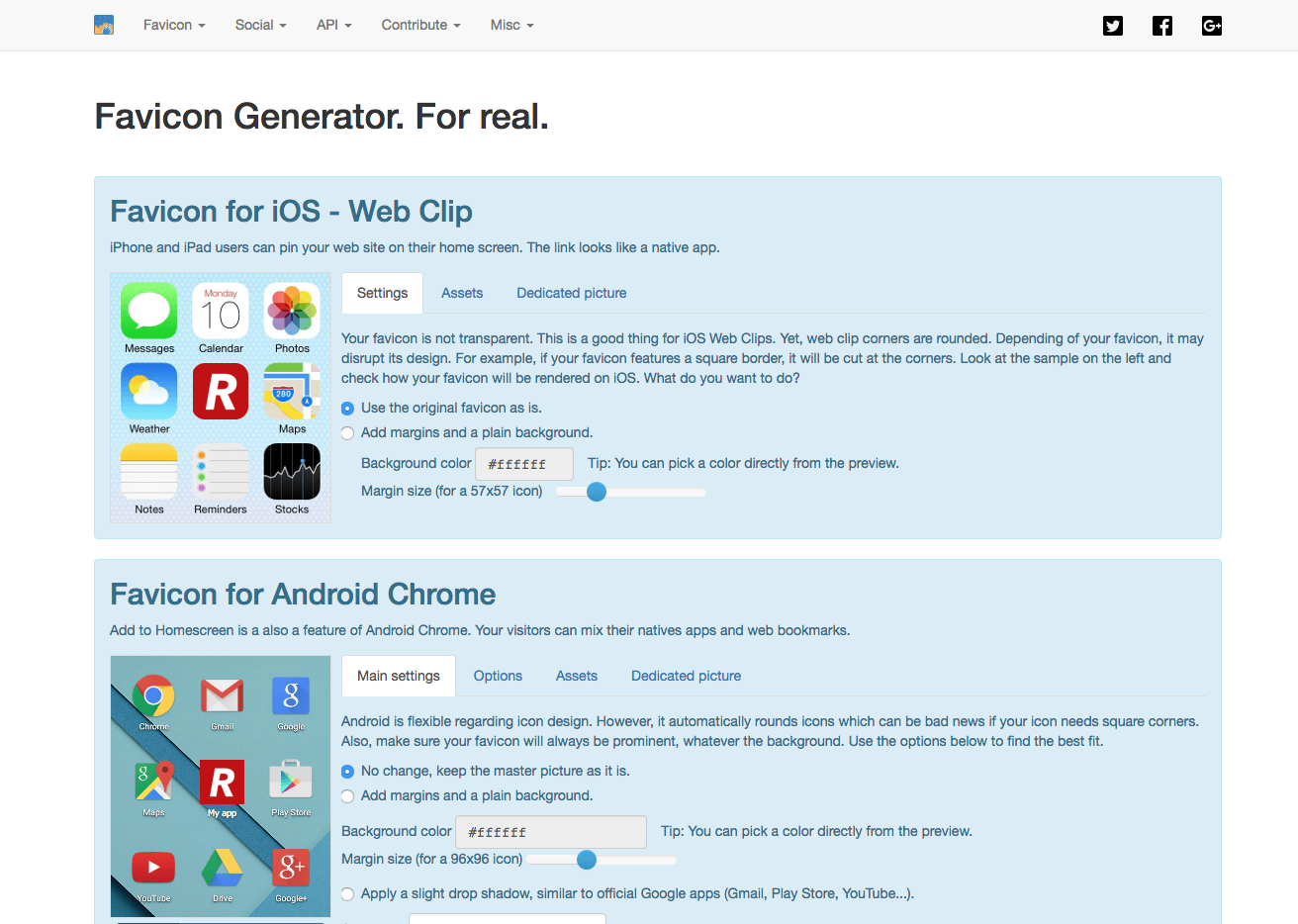Select 'Use the original favicon as is' option

click(347, 408)
